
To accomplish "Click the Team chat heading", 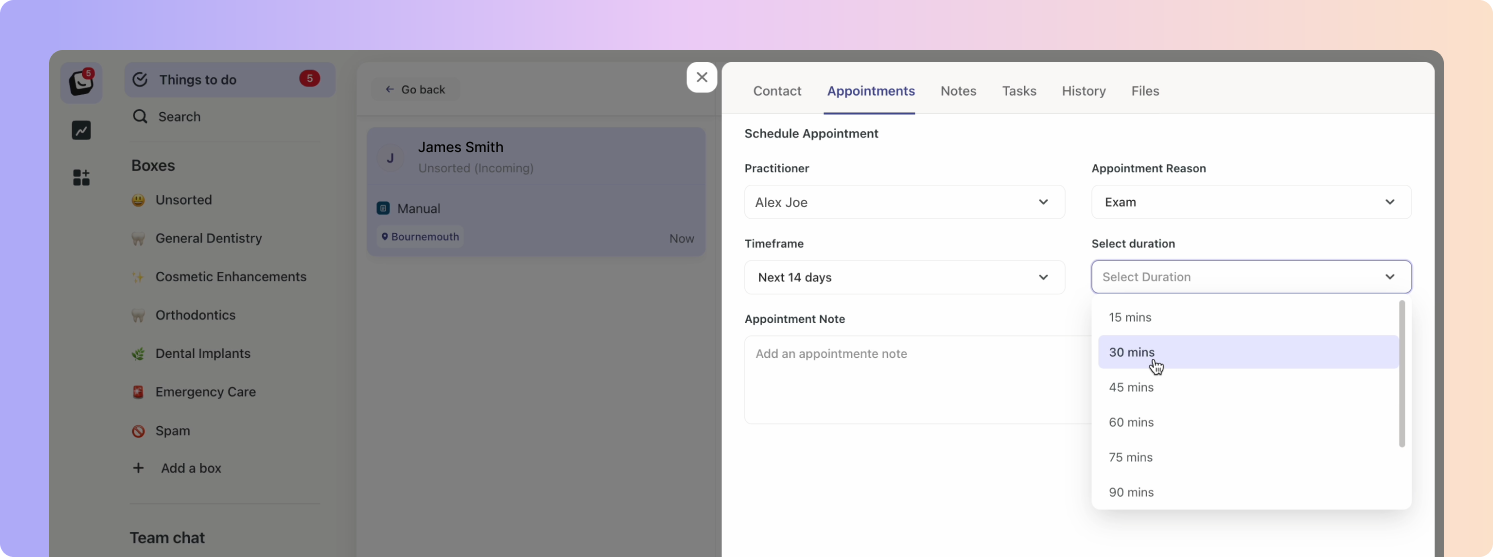I will point(167,538).
